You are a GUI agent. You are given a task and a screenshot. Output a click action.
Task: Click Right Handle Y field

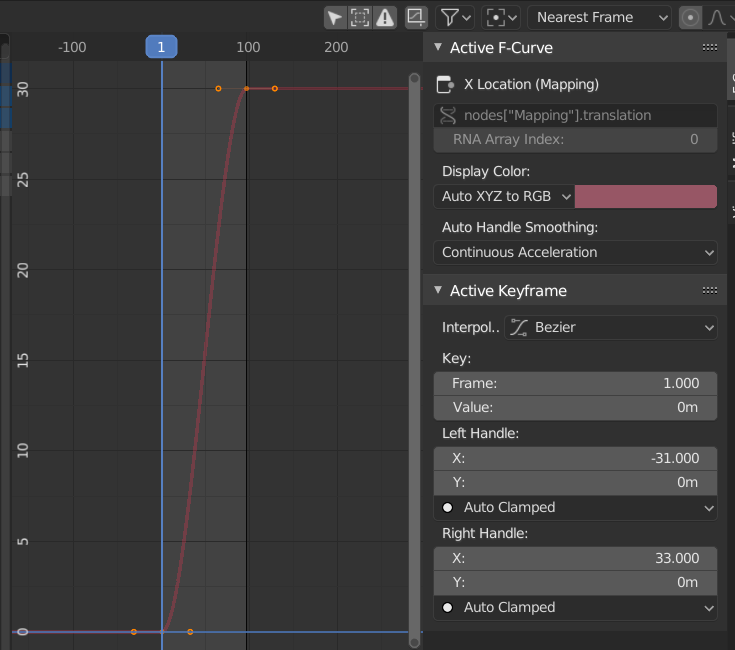(576, 583)
